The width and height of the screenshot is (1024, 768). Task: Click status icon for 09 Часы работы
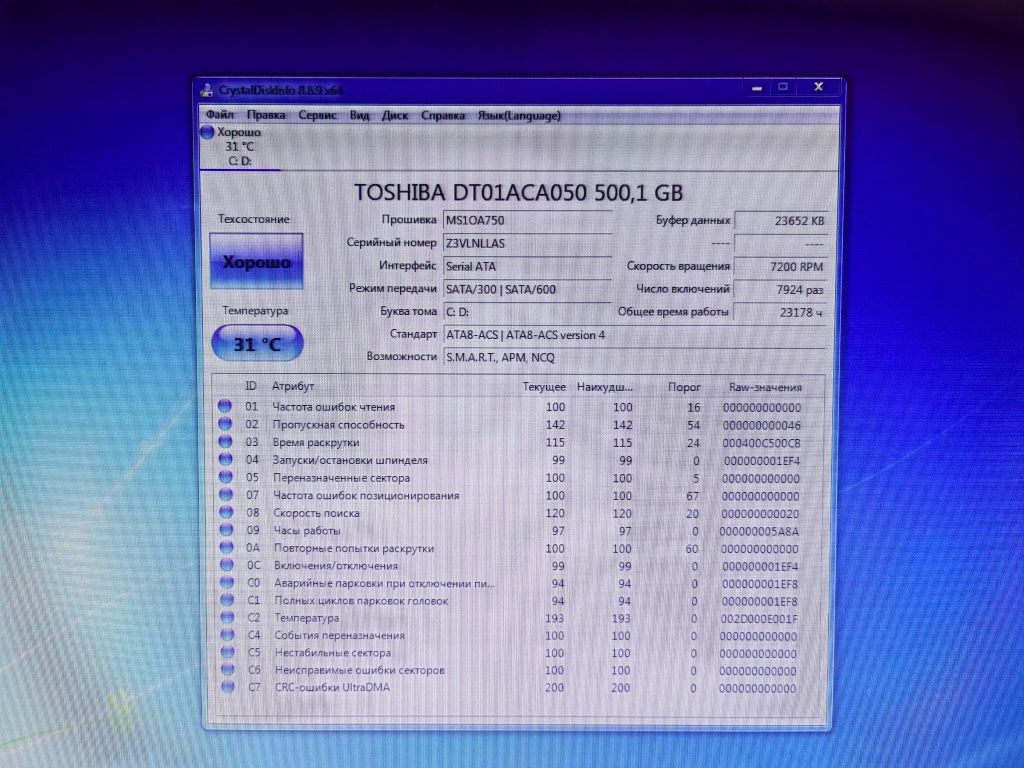tap(227, 530)
